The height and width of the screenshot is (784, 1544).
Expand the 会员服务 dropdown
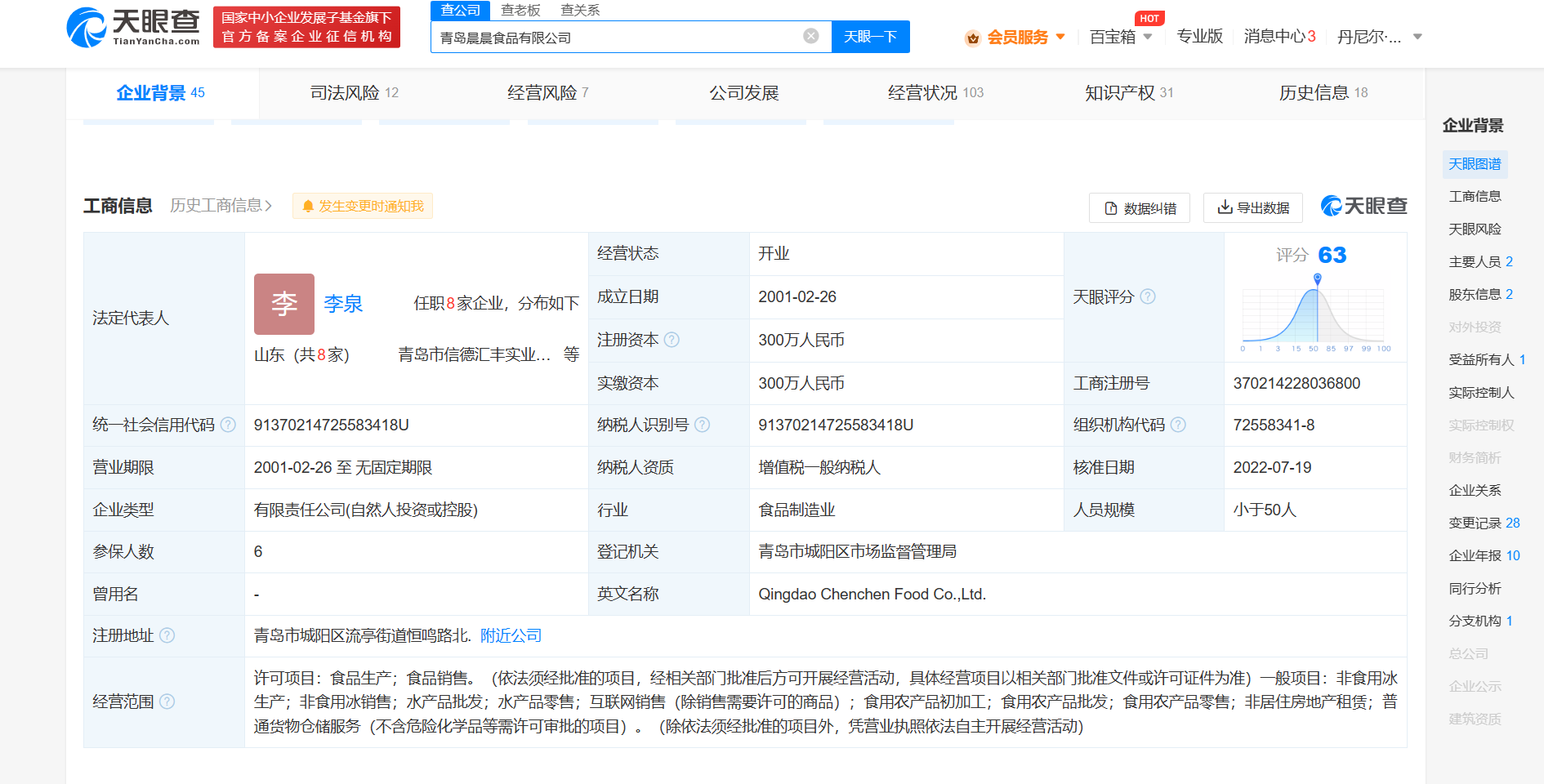click(1060, 37)
